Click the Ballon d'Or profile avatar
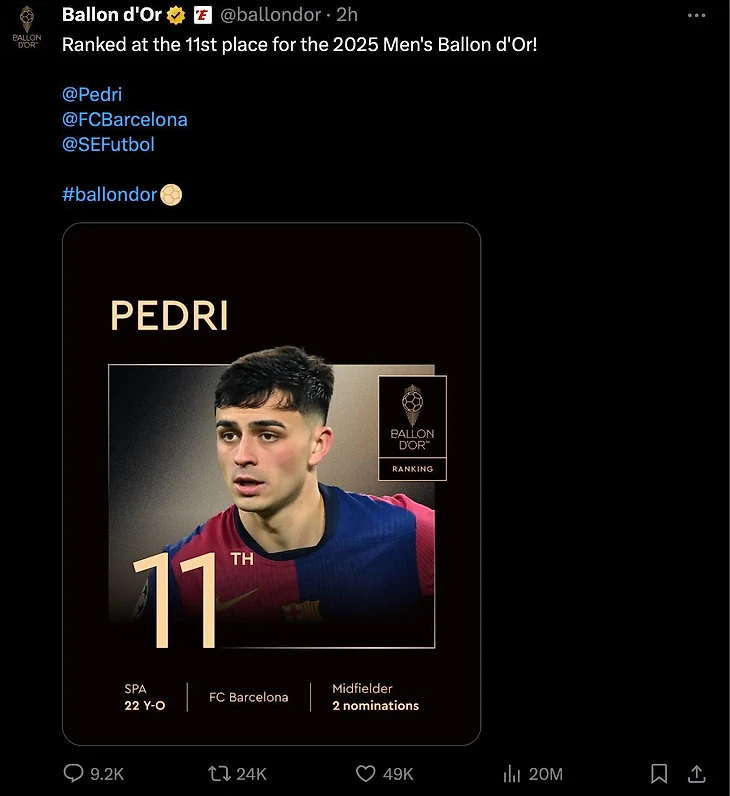The height and width of the screenshot is (796, 730). pos(27,27)
